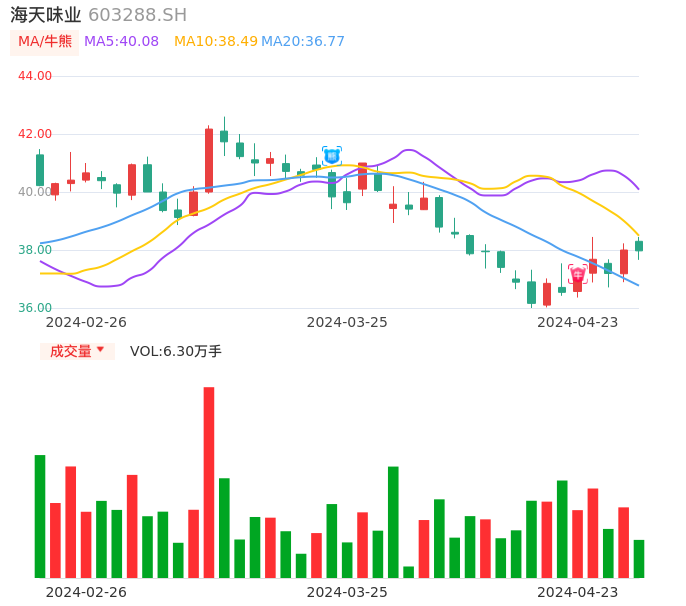Screen dimensions: 686x606
Task: Click the 2024-04-23 date label under volume chart
Action: point(578,591)
